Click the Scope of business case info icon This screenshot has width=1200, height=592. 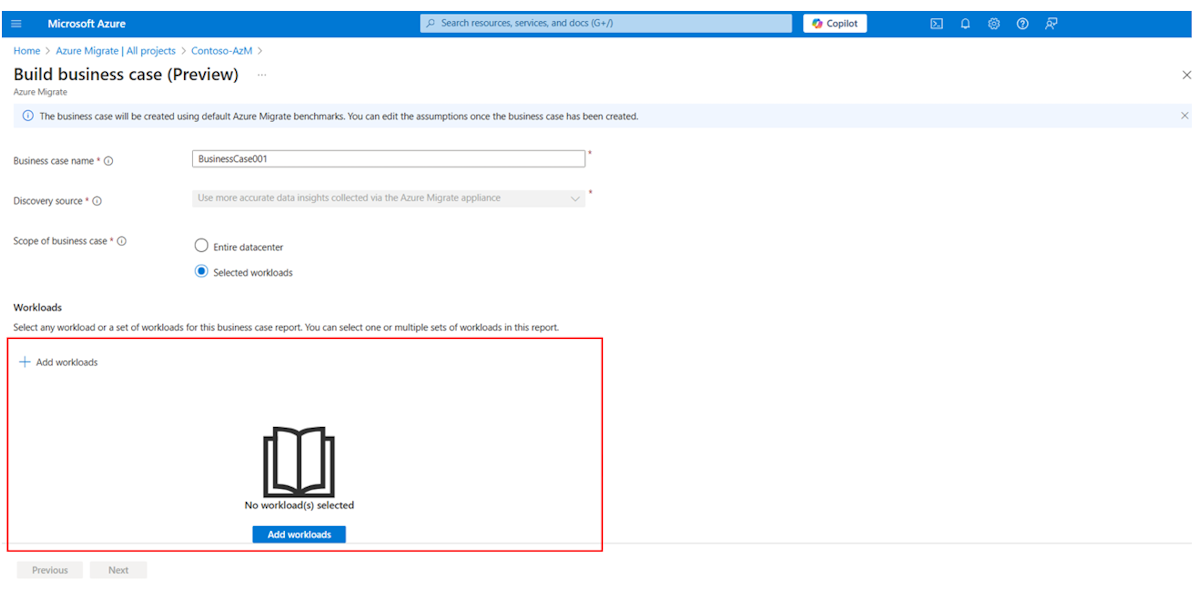pyautogui.click(x=122, y=240)
